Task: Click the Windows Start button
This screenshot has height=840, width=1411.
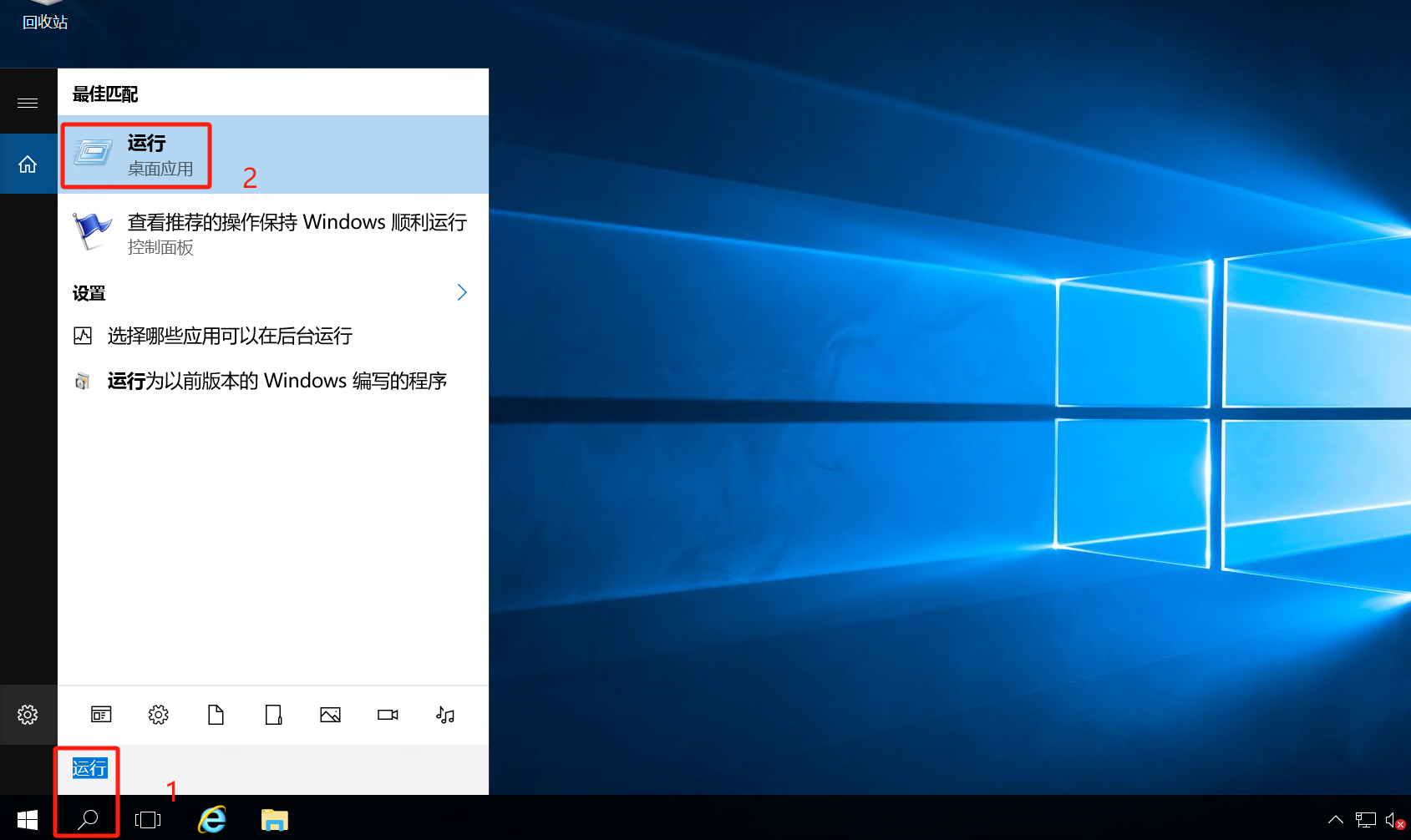Action: (28, 820)
